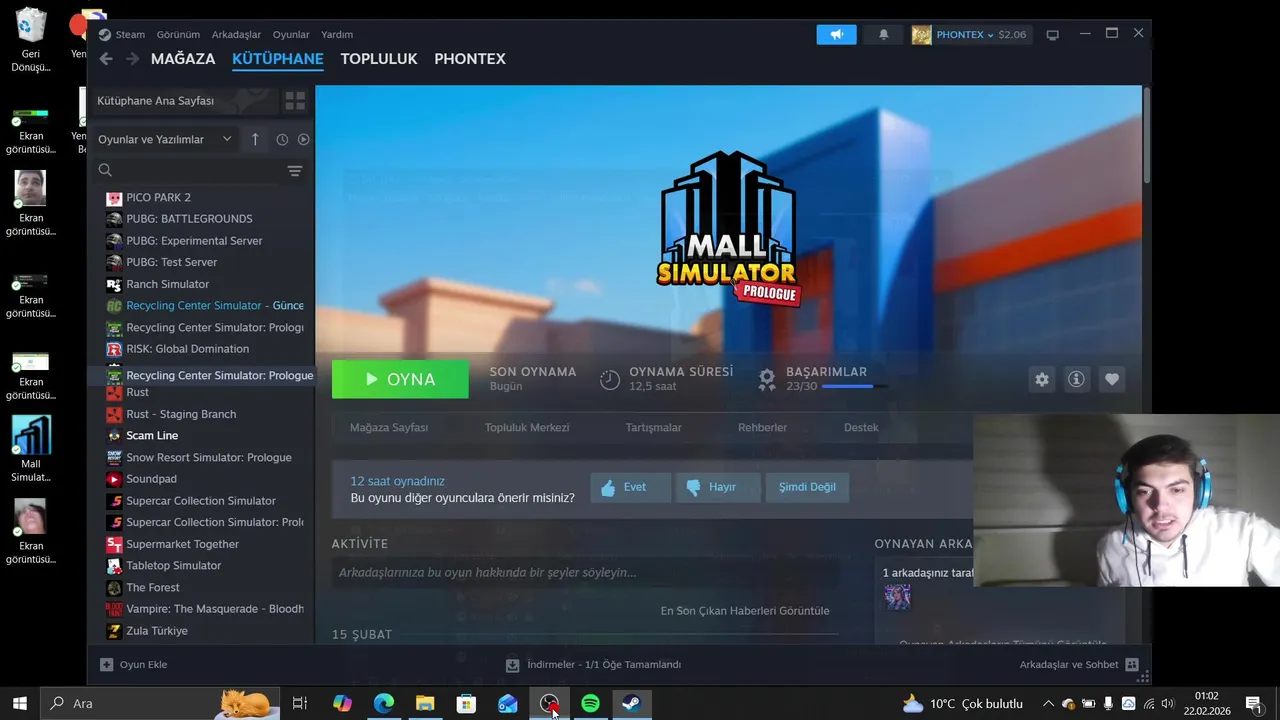Open game settings gear icon
The image size is (1280, 720).
pos(1042,379)
